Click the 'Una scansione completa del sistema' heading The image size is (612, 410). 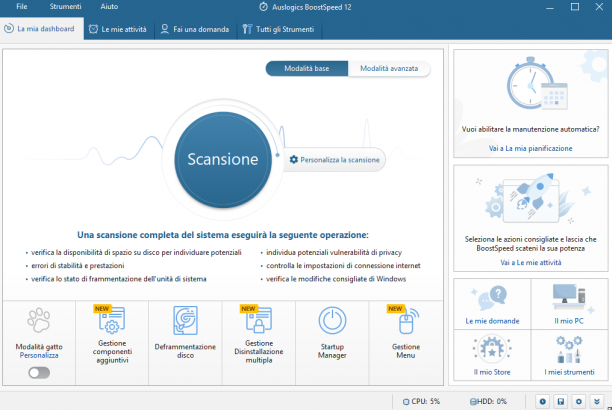click(x=223, y=235)
